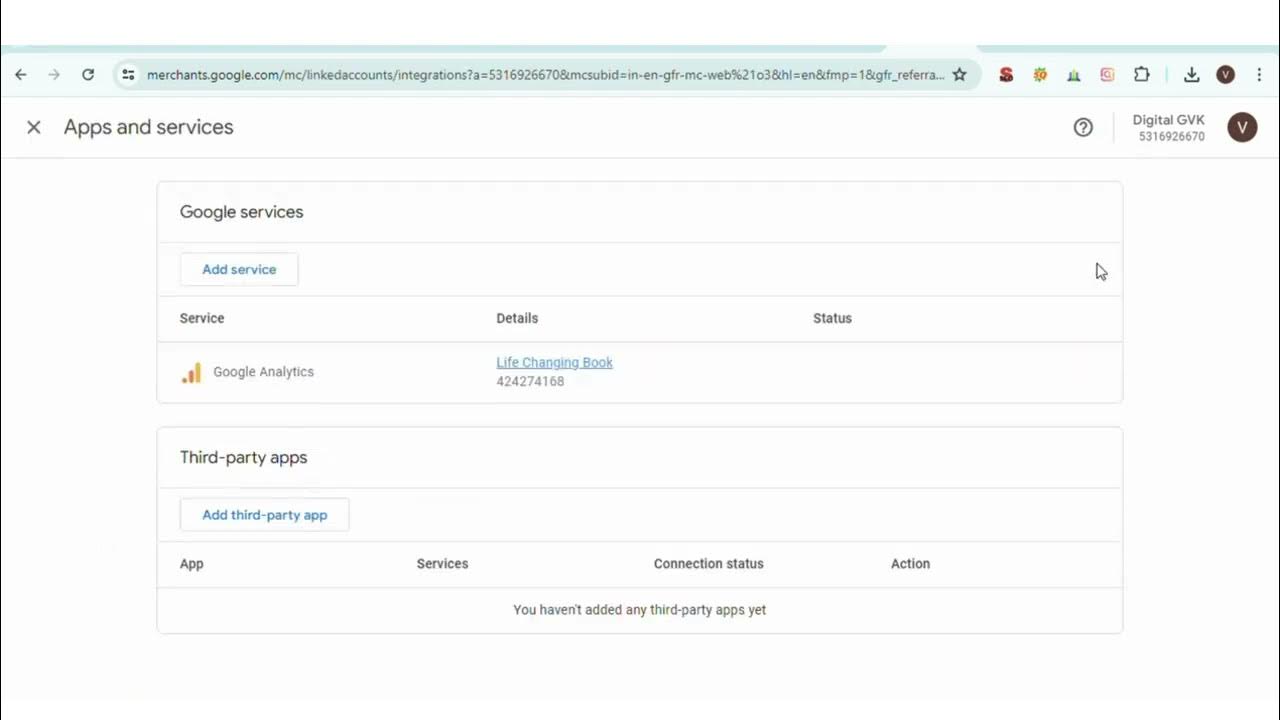Screen dimensions: 1280x720
Task: Open the Chrome profile avatar
Action: (x=1226, y=75)
